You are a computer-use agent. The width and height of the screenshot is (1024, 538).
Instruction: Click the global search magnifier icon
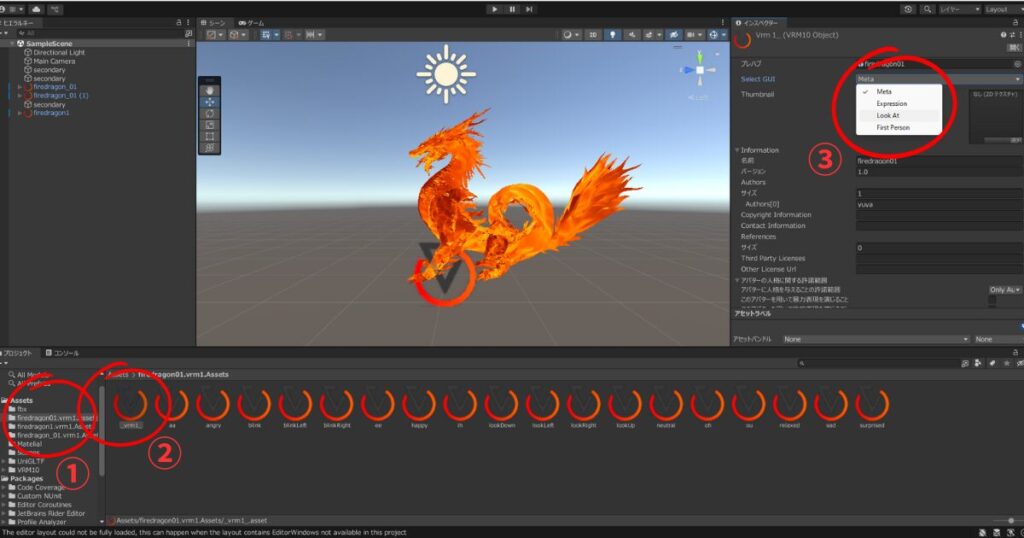(x=927, y=9)
